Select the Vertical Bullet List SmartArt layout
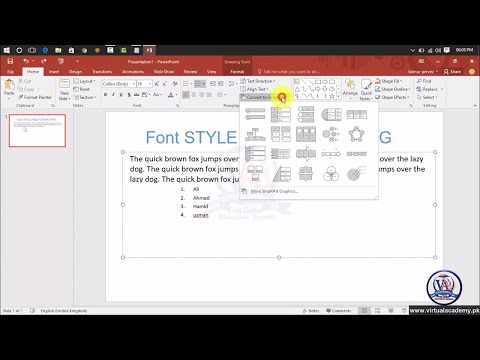This screenshot has width=480, height=360. point(255,114)
